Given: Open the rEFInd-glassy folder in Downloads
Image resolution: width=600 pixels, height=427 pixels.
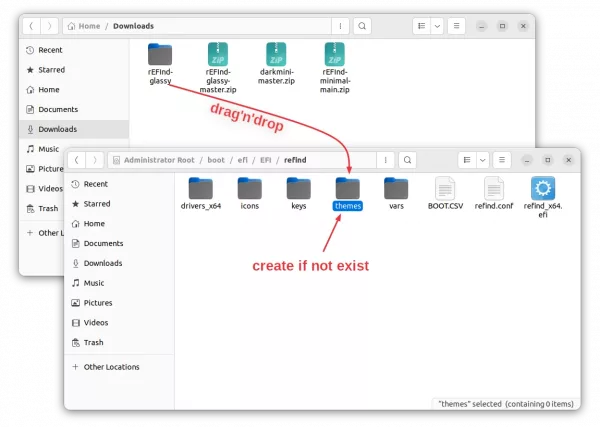Looking at the screenshot, I should [x=160, y=55].
